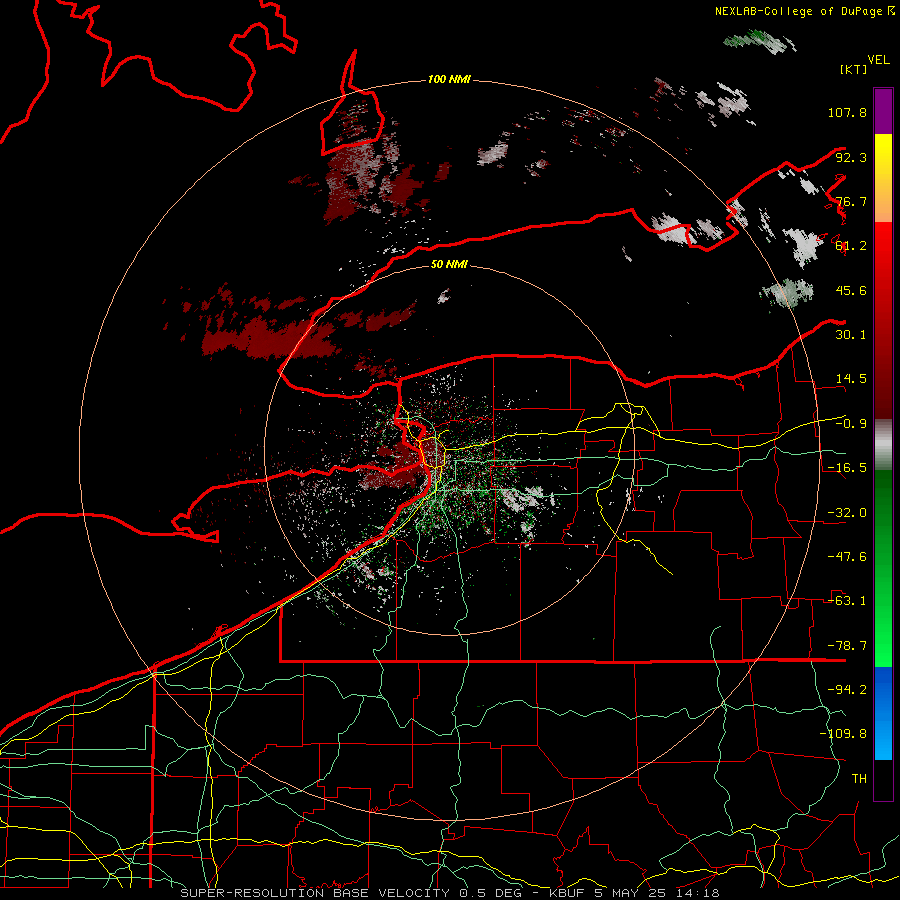Click the TH label on the legend
900x900 pixels.
(x=859, y=779)
